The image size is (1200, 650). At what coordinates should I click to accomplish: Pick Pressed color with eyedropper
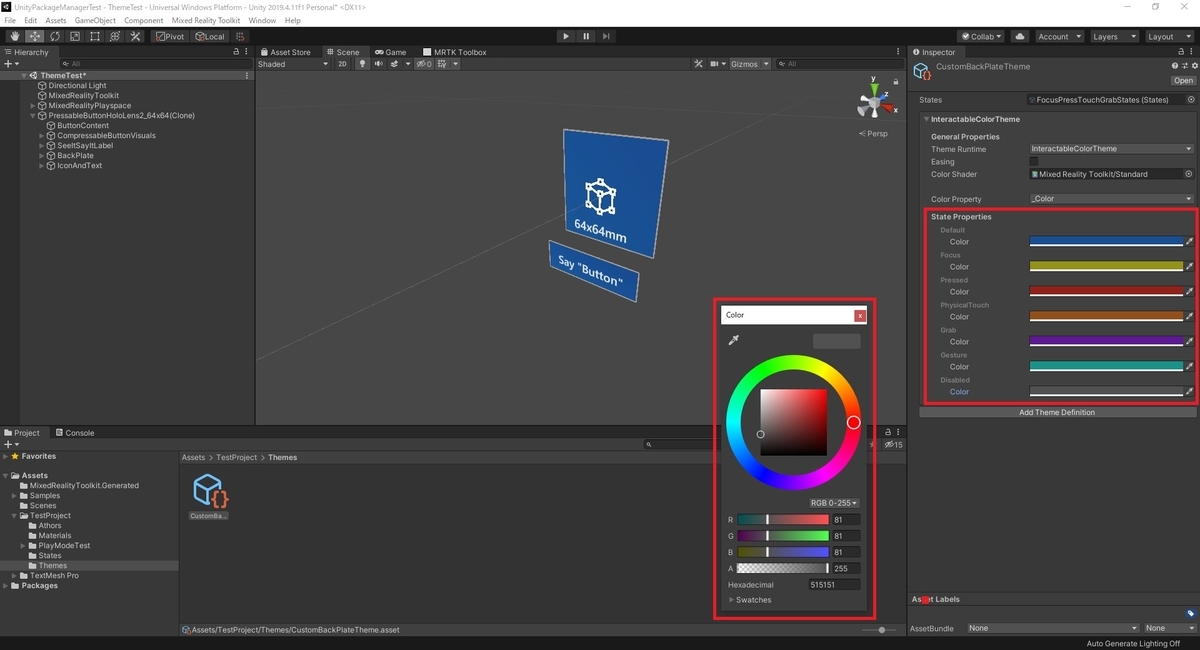(x=1189, y=292)
